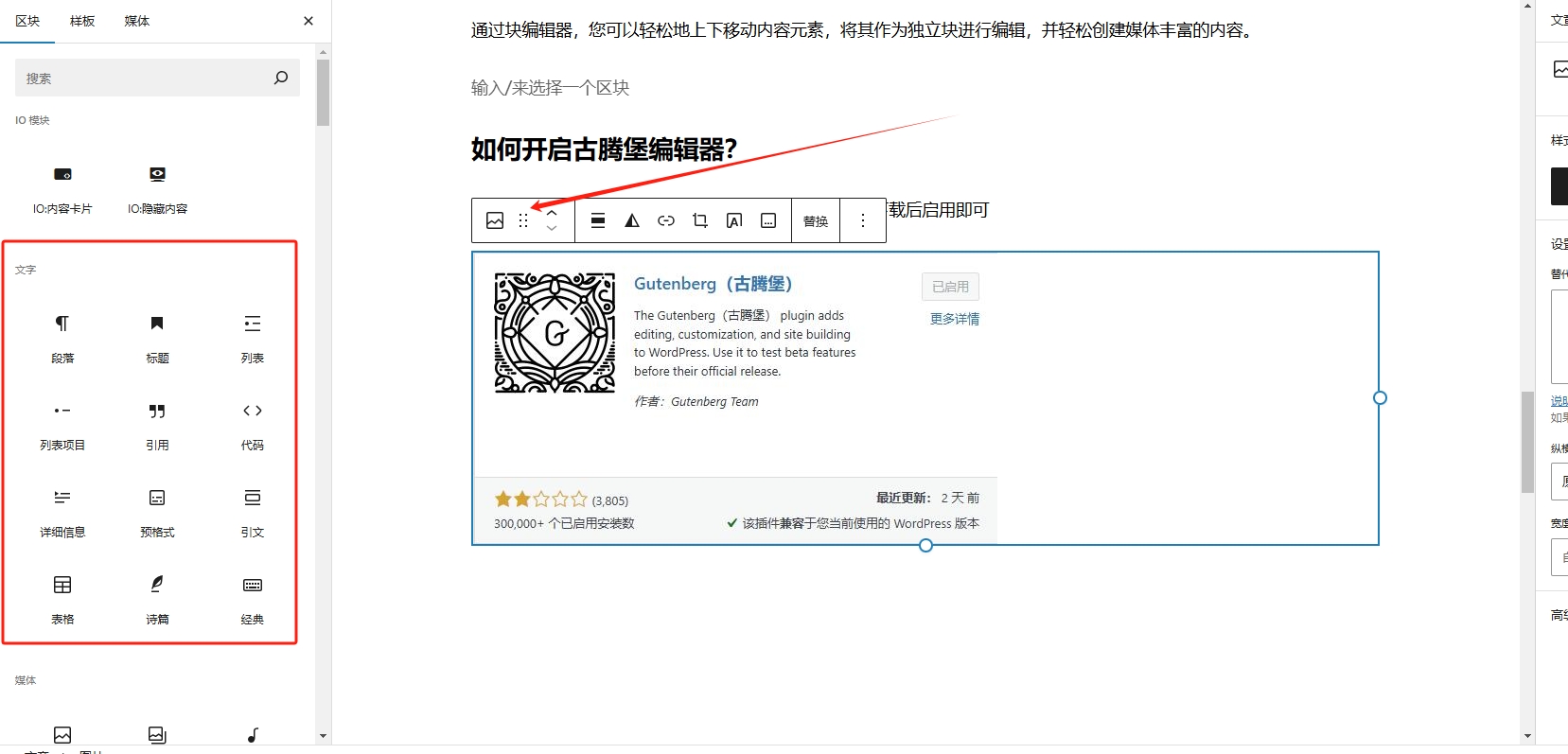Viewport: 1568px width, 754px height.
Task: Add an audio block from 媒体 section
Action: point(252,735)
